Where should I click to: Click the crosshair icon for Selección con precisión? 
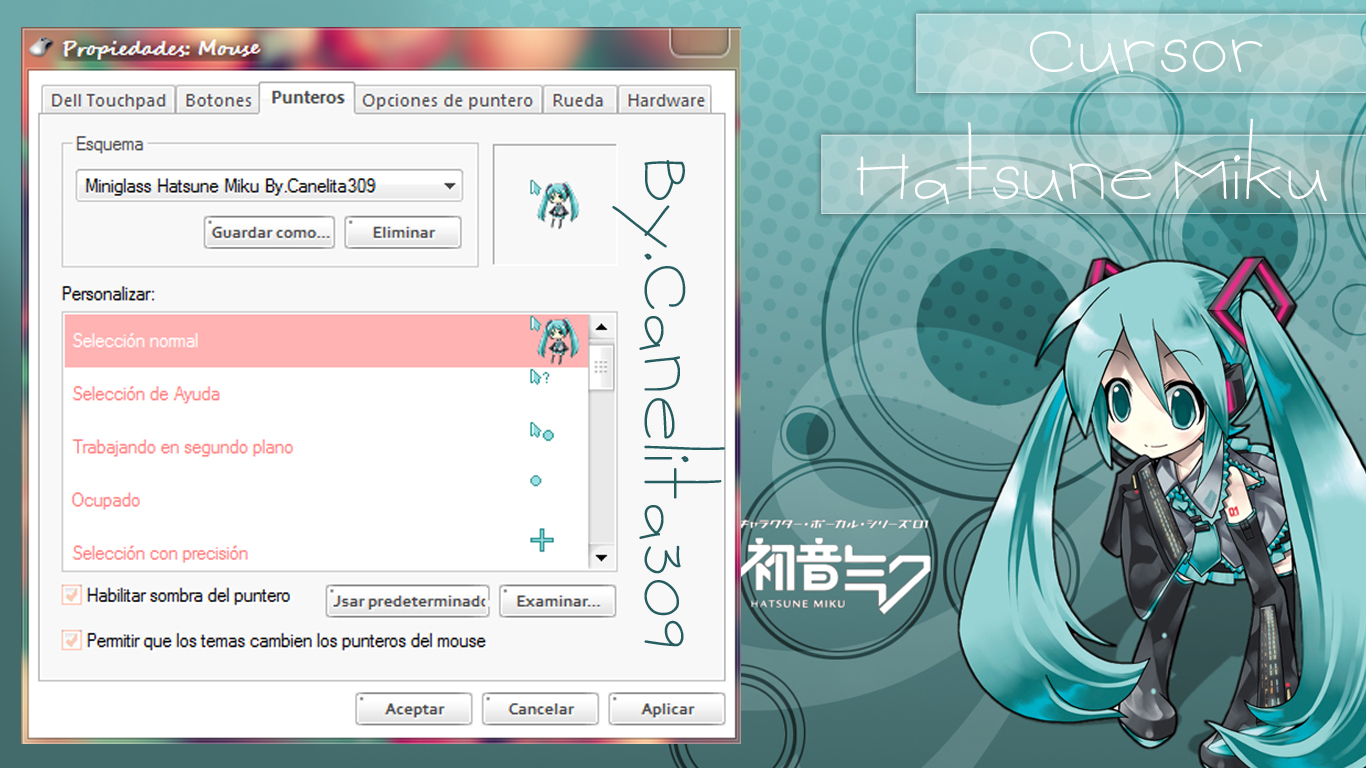pyautogui.click(x=541, y=541)
